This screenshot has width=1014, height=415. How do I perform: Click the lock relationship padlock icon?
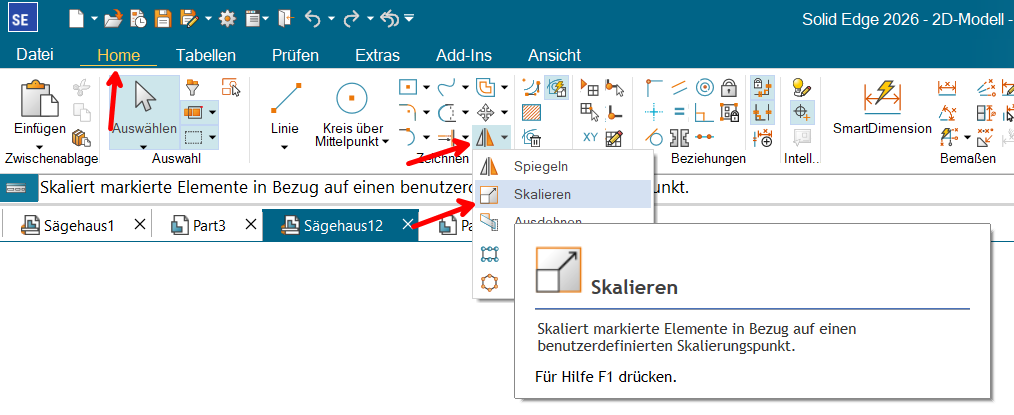click(729, 87)
